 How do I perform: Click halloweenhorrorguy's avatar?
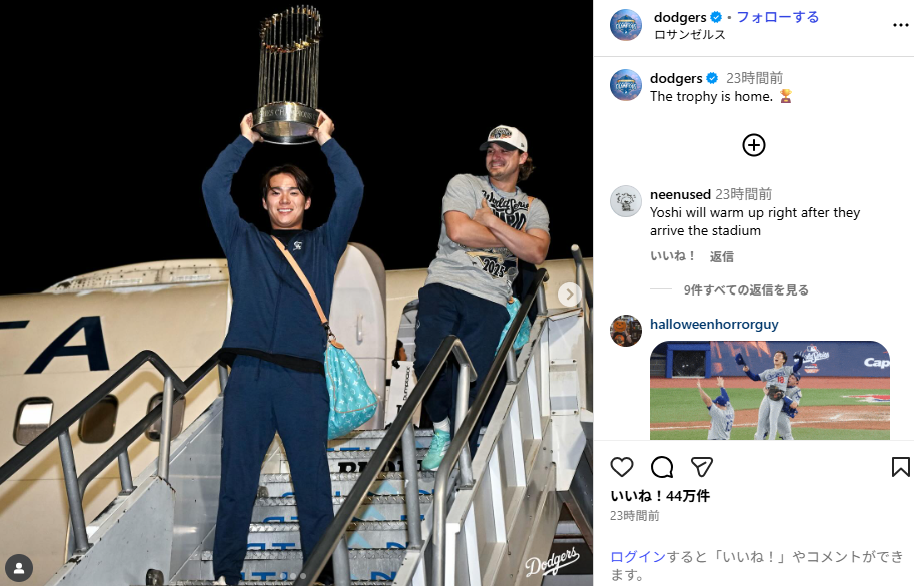pyautogui.click(x=625, y=331)
